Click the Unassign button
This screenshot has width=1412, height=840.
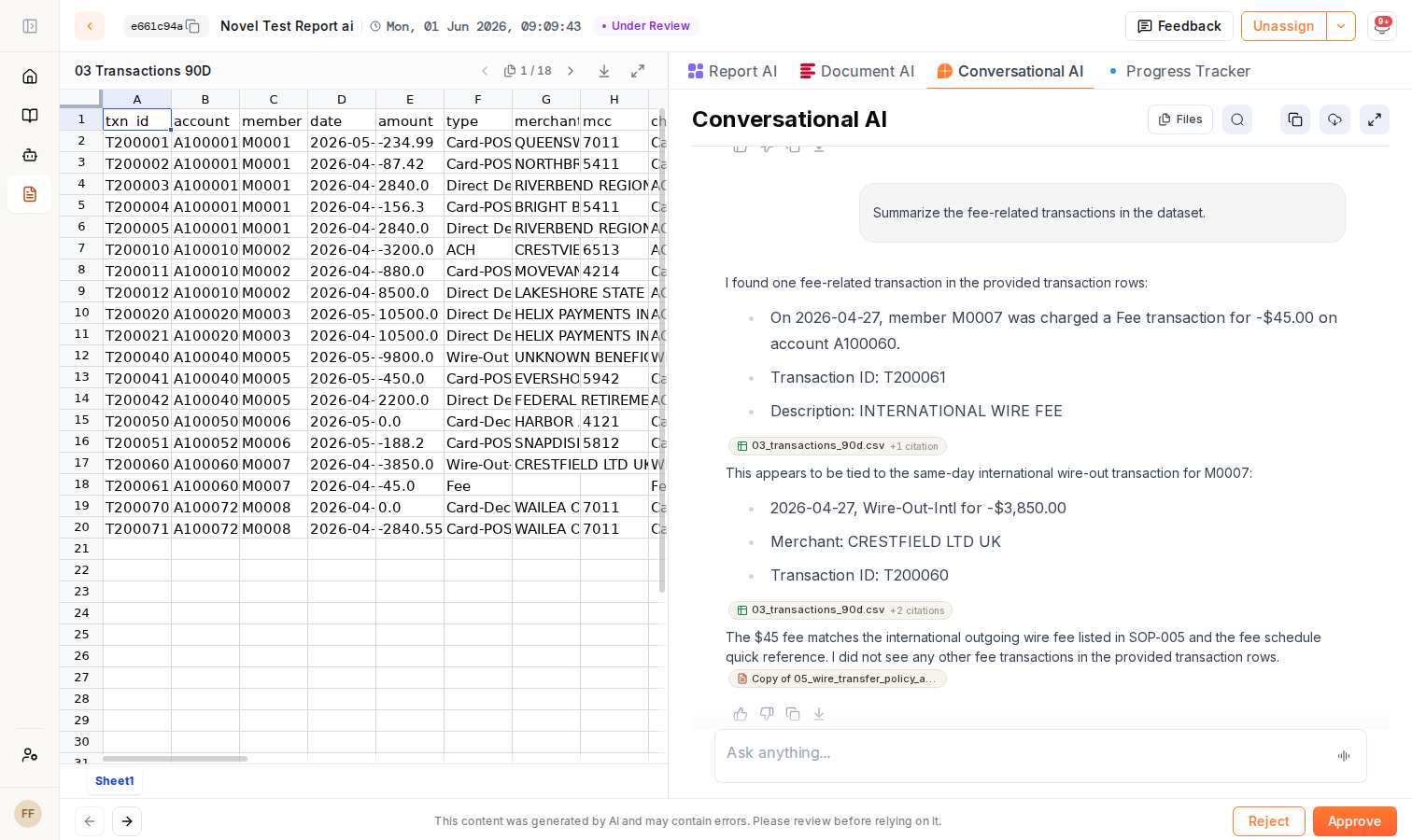[x=1284, y=26]
